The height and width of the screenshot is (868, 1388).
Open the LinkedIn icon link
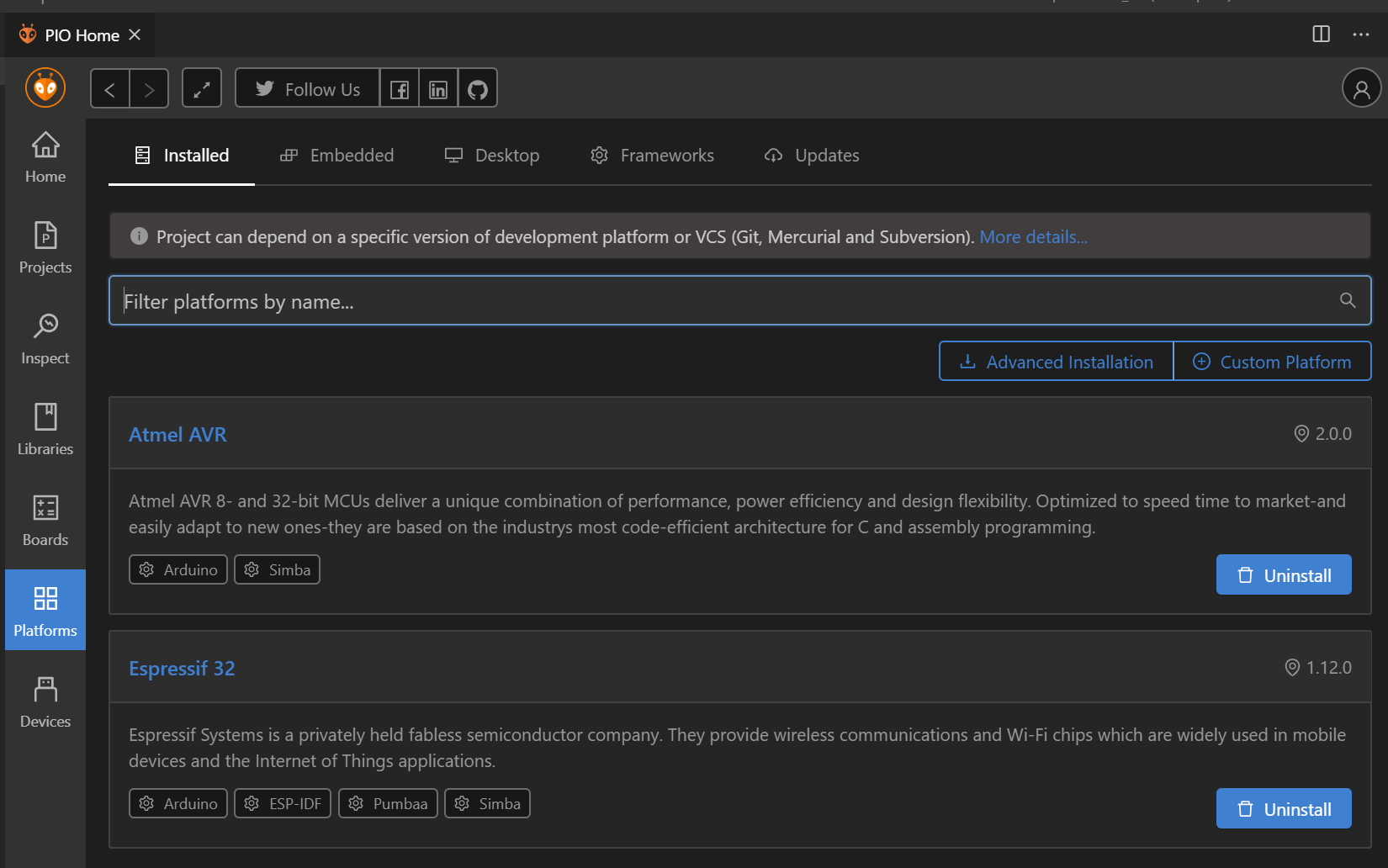tap(438, 88)
